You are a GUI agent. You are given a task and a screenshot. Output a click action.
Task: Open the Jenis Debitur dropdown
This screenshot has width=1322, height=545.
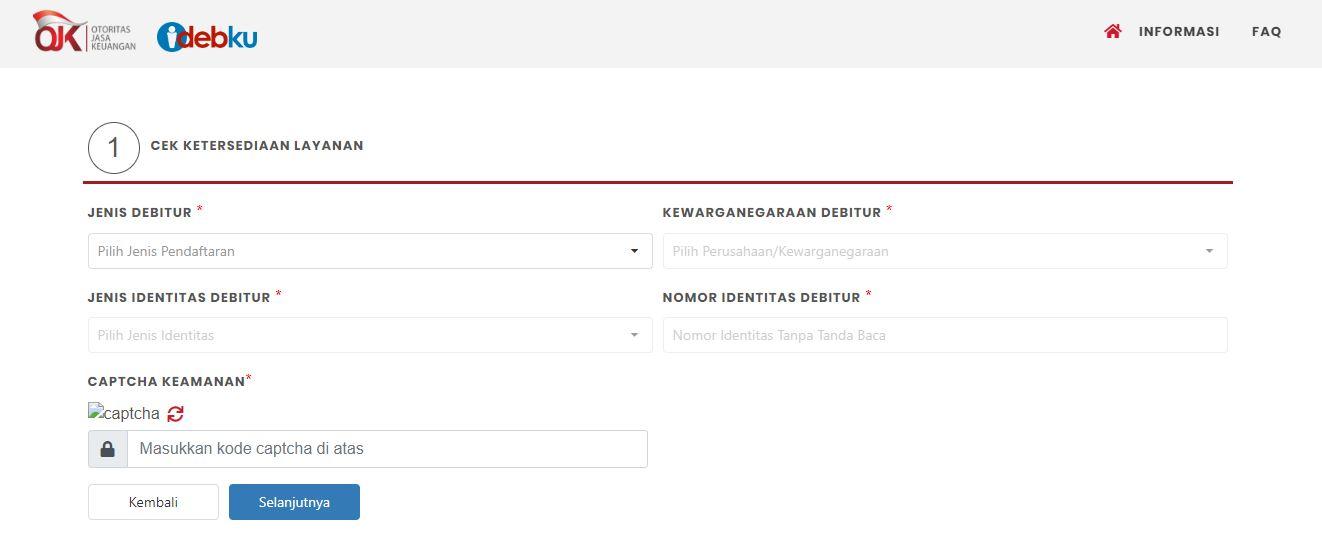click(x=370, y=251)
